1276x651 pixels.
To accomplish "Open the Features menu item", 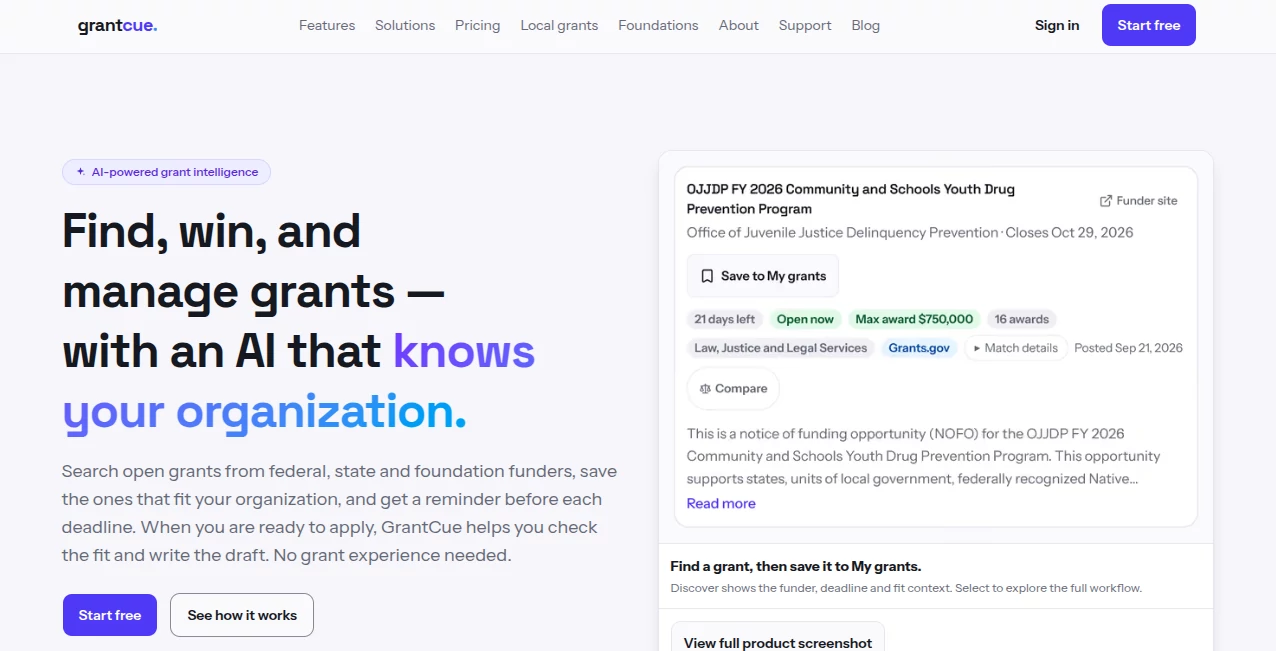I will 327,26.
